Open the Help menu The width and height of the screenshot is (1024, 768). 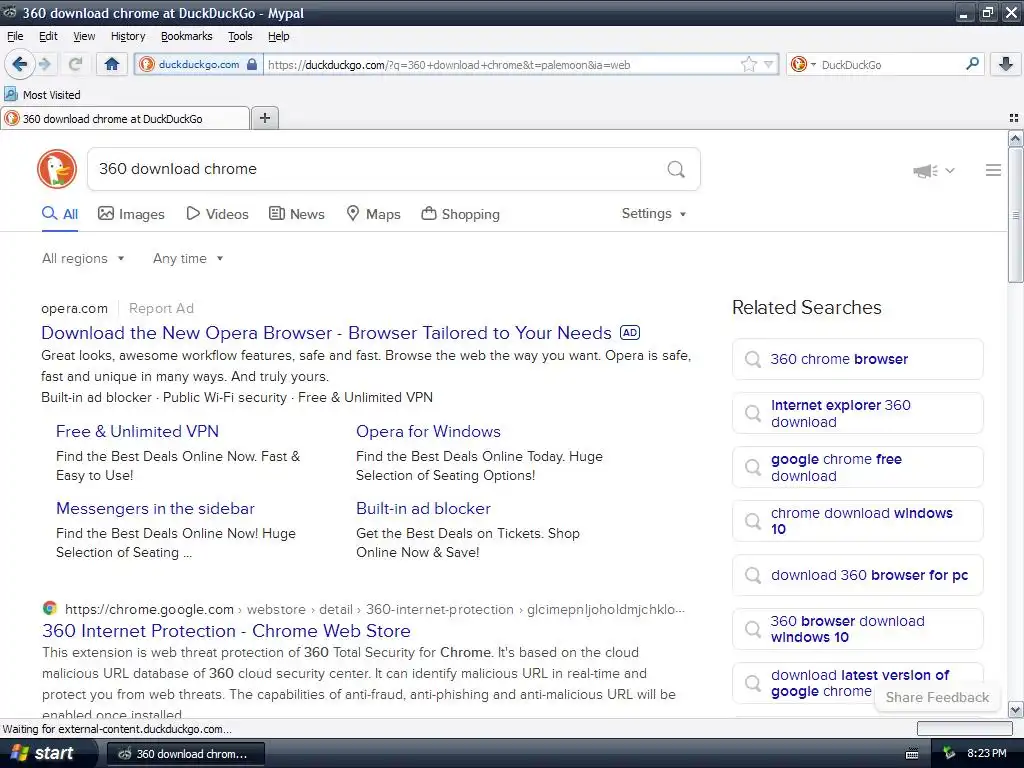coord(278,36)
